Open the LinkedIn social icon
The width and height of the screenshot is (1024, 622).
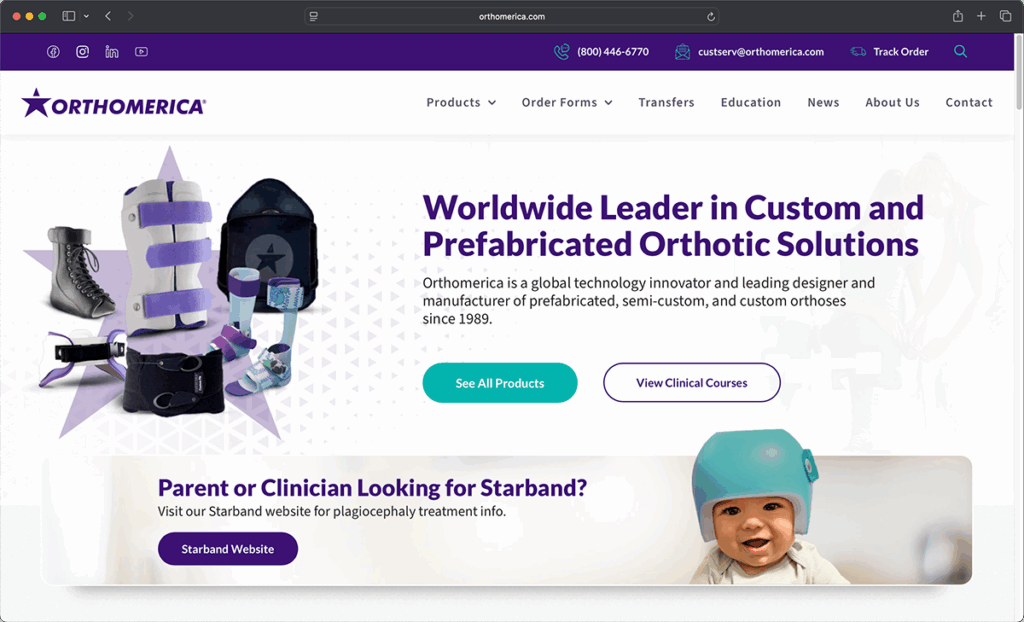tap(112, 52)
